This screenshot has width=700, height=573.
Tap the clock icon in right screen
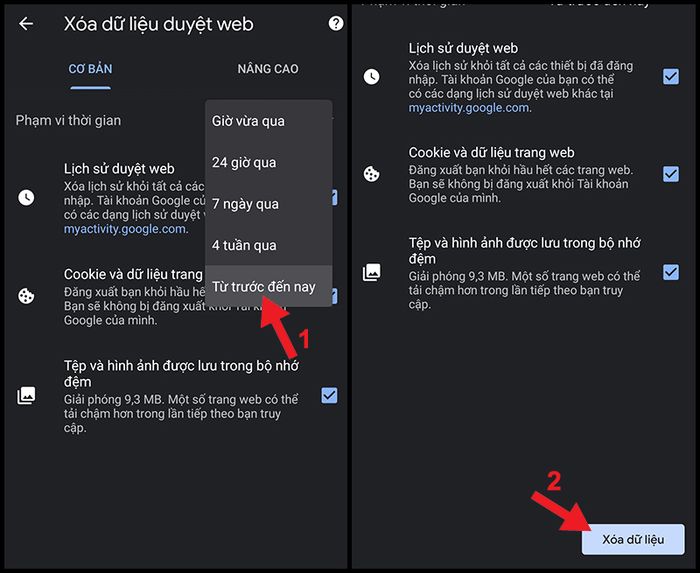(371, 77)
